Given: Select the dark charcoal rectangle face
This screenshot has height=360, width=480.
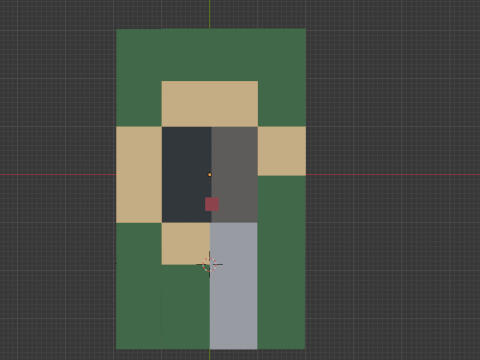Looking at the screenshot, I should [186, 174].
